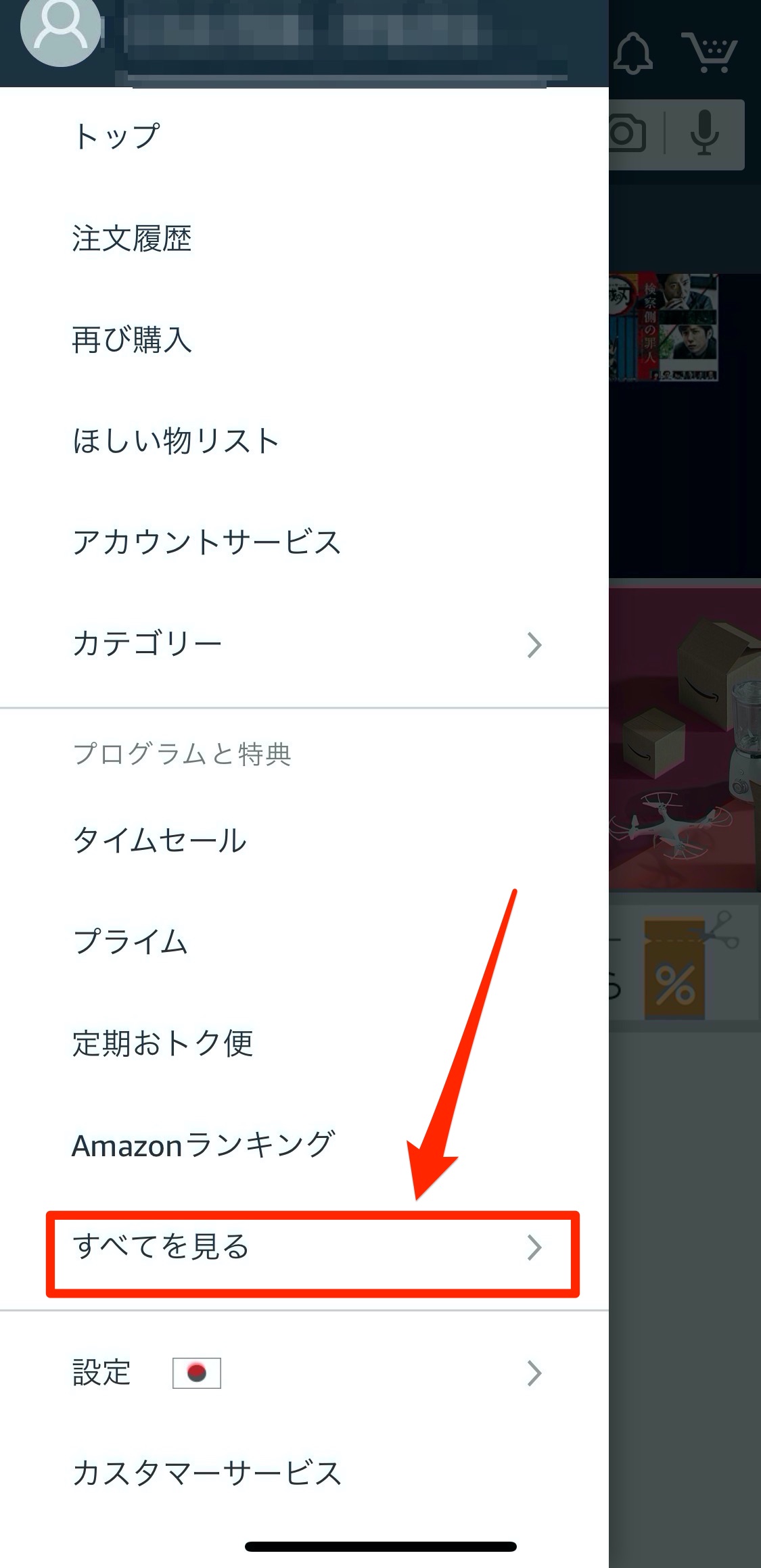Screen dimensions: 761x1568
Task: Expand the カテゴリー chevron
Action: tap(534, 644)
